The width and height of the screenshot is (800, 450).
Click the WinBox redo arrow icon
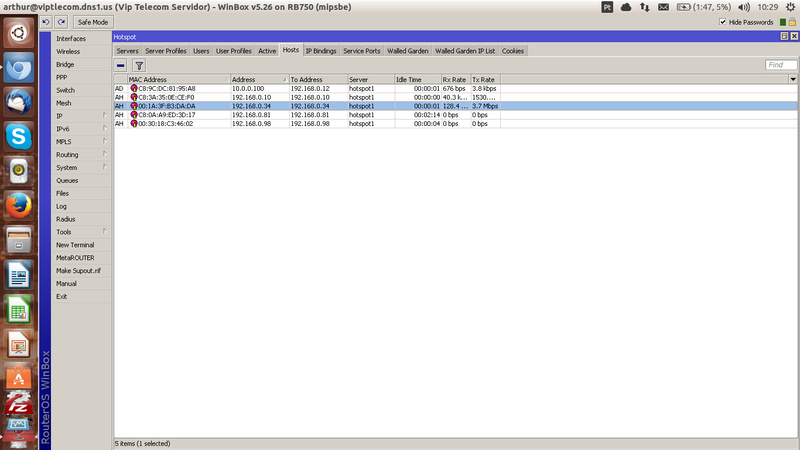pyautogui.click(x=61, y=22)
